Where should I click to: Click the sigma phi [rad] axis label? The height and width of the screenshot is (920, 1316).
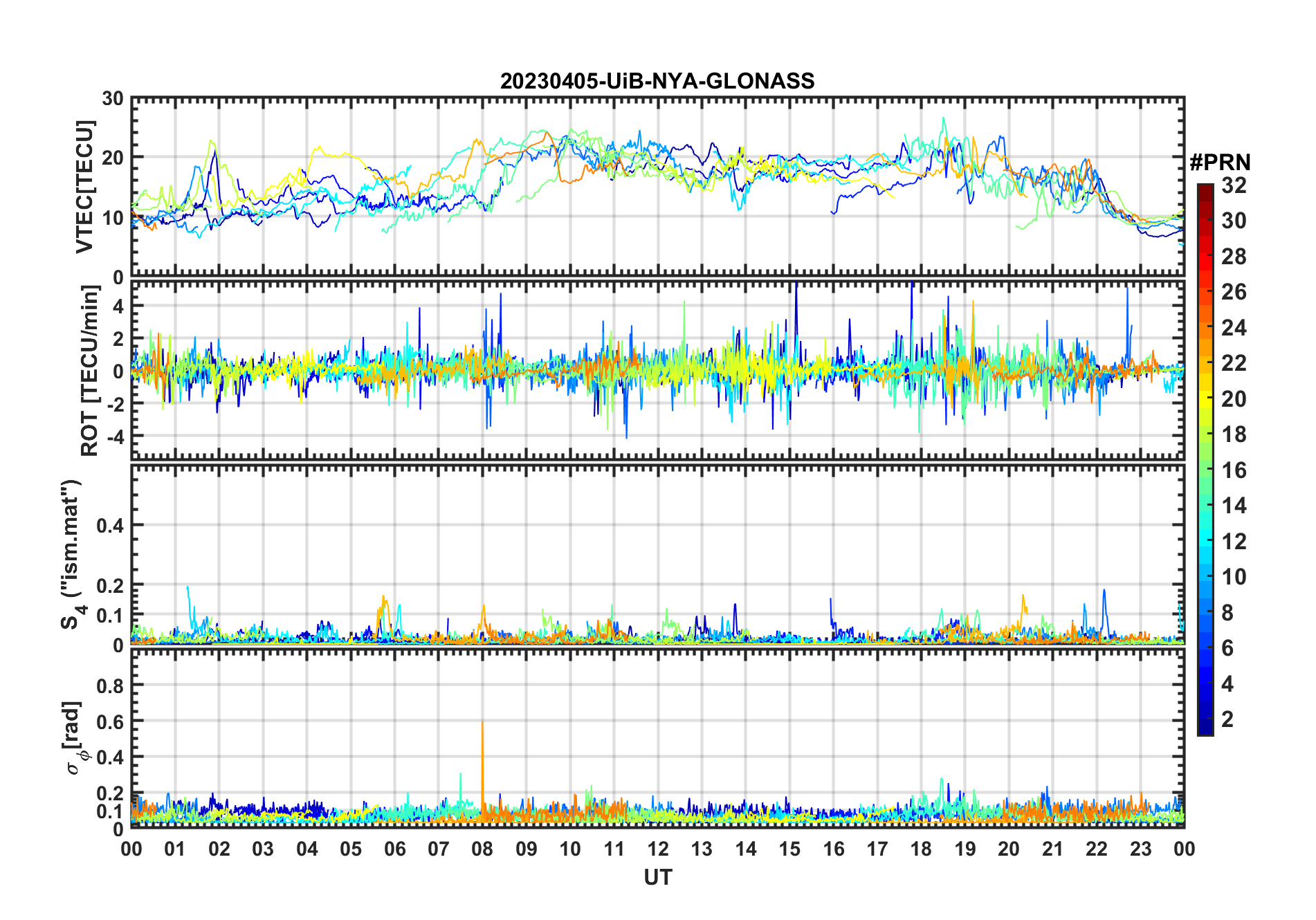75,738
